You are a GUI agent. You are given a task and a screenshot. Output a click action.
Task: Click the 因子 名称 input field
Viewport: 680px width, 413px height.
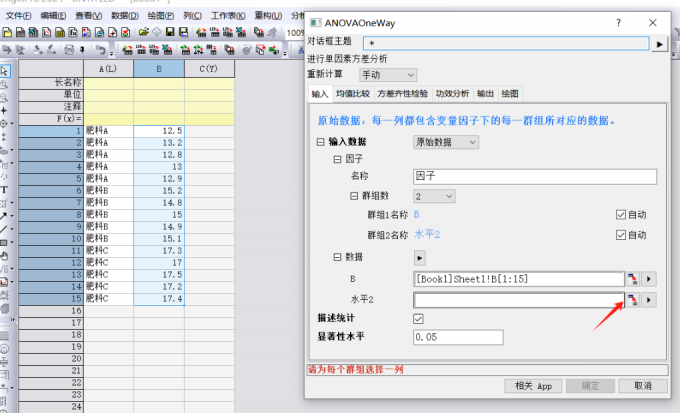[x=535, y=176]
